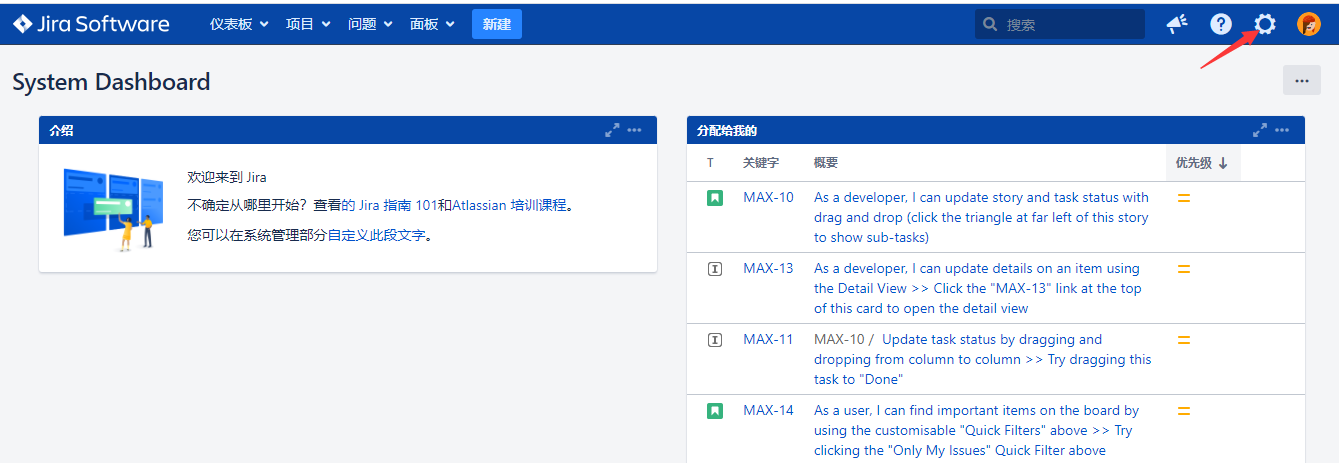Screen dimensions: 1339x463
Task: Open the 分配给我的 gadget options menu
Action: tap(1282, 130)
